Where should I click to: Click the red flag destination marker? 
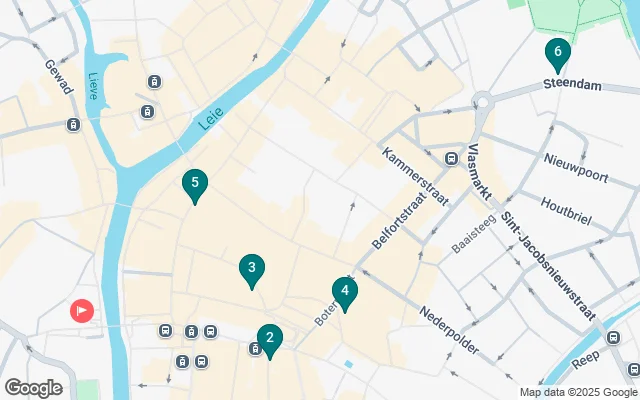pos(82,311)
